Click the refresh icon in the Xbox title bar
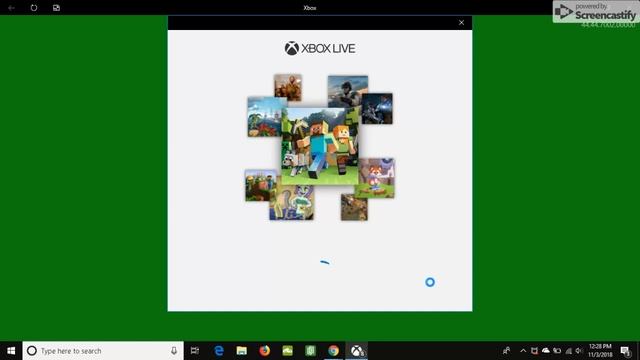Viewport: 640px width, 360px height. point(34,8)
